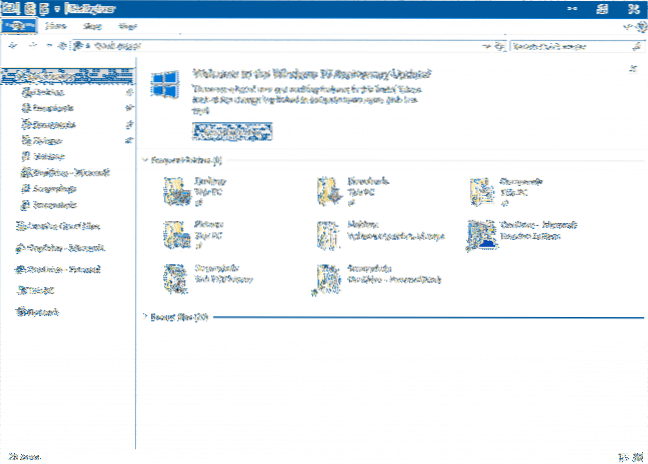648x464 pixels.
Task: Dismiss the Windows 10 Anniversary Update banner
Action: point(632,69)
